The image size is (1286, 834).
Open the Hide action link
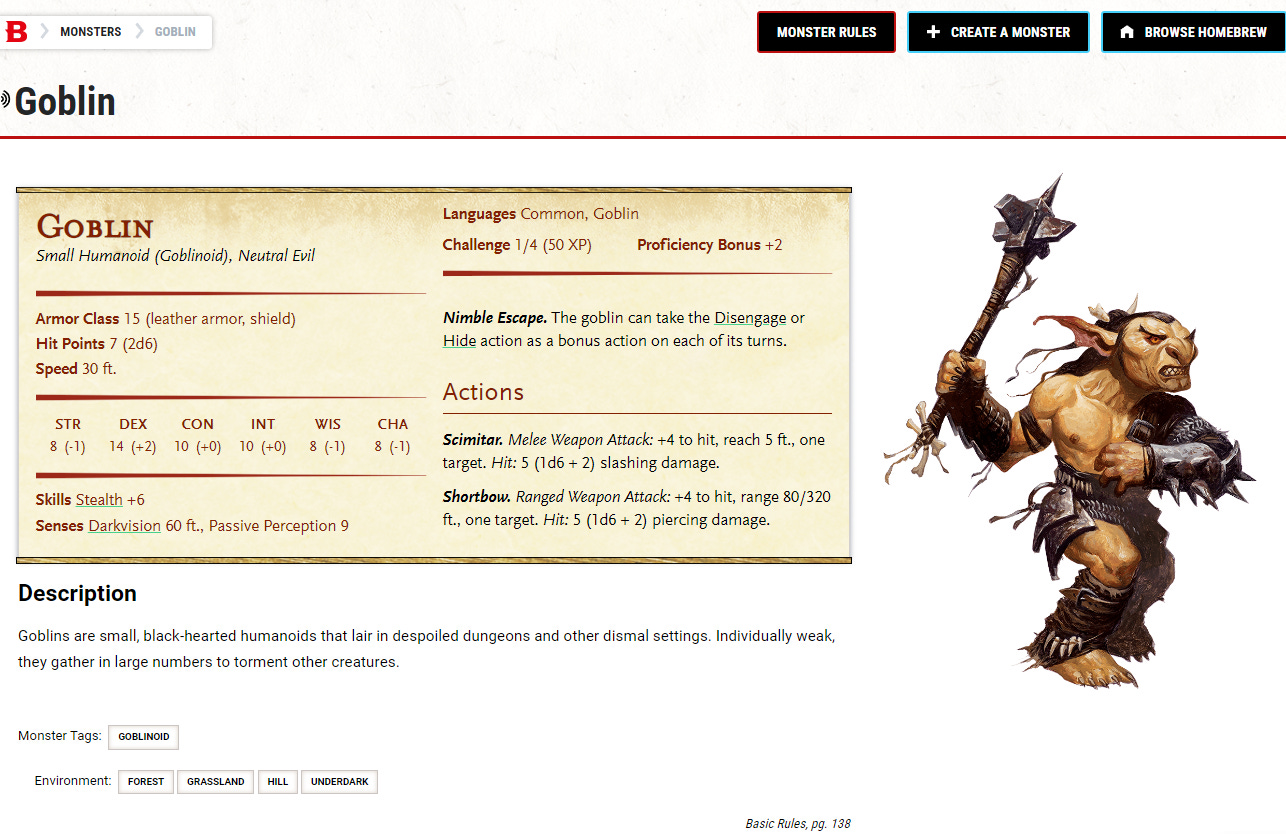(459, 340)
